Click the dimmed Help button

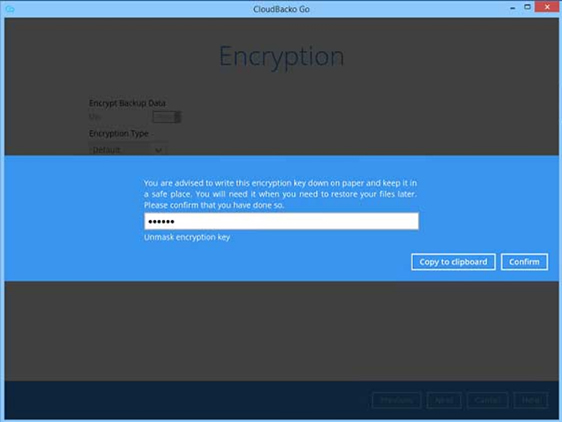[531, 400]
